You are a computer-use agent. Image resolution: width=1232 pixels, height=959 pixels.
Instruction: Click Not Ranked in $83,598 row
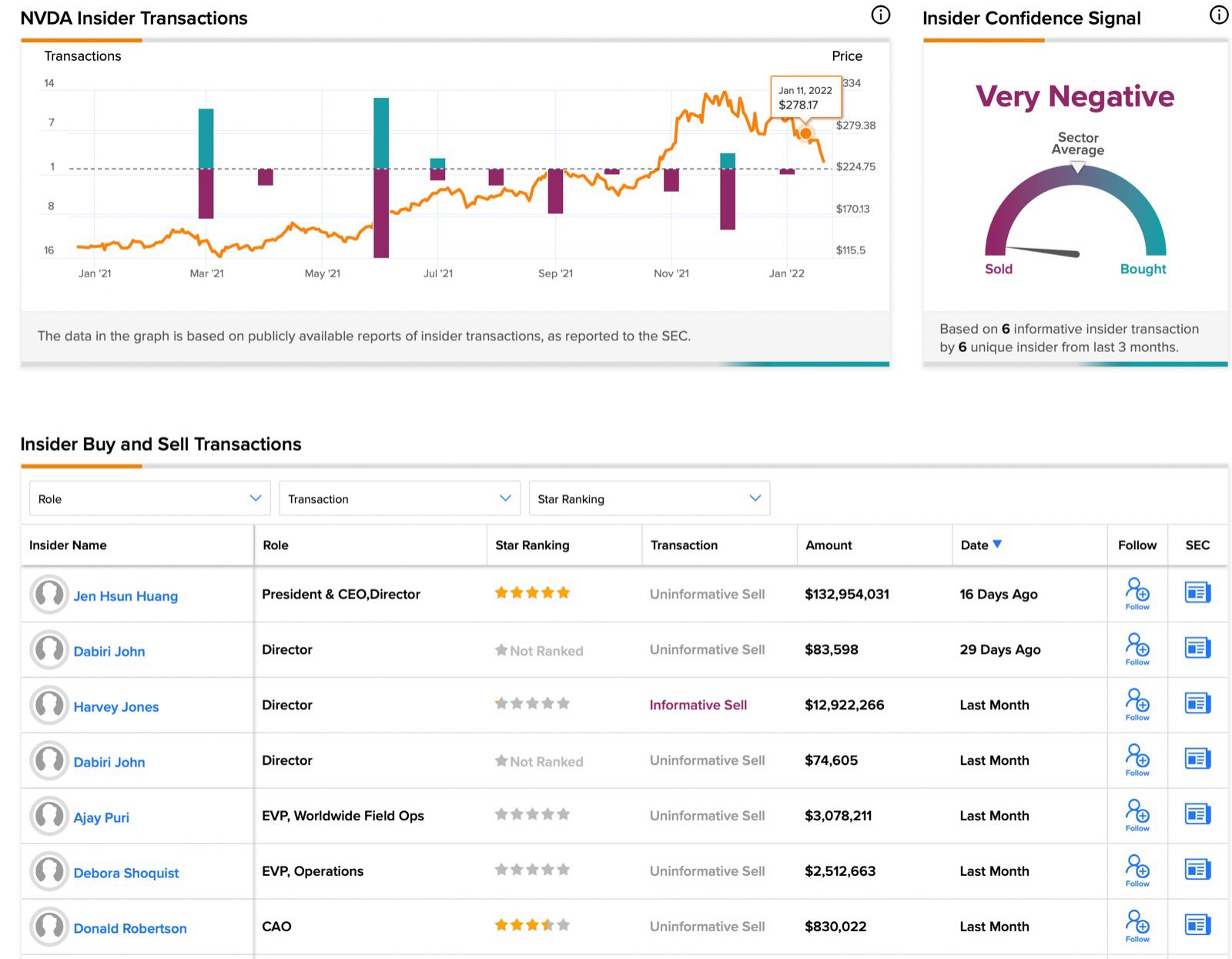(539, 651)
